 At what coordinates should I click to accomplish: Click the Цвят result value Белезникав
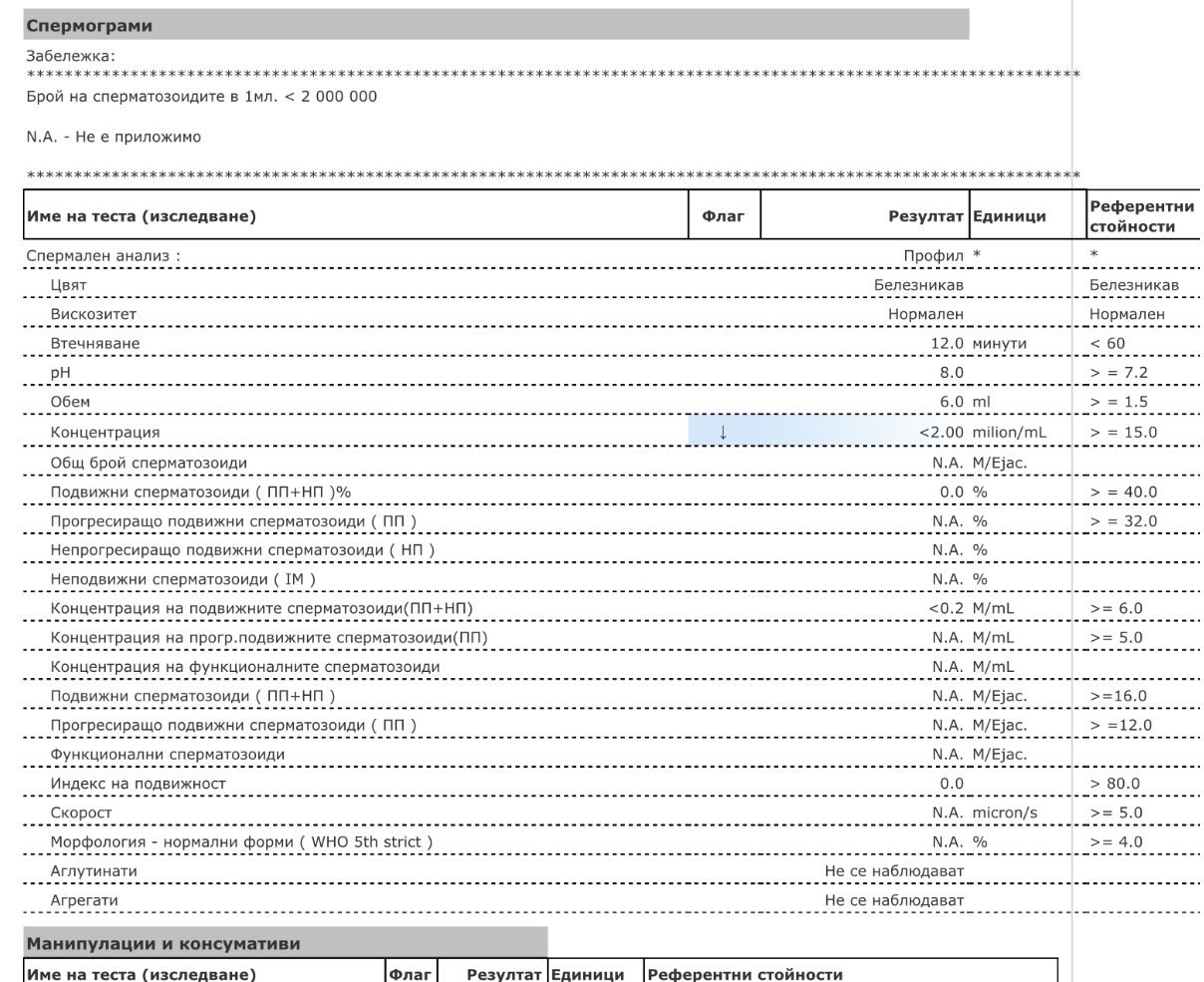point(919,285)
